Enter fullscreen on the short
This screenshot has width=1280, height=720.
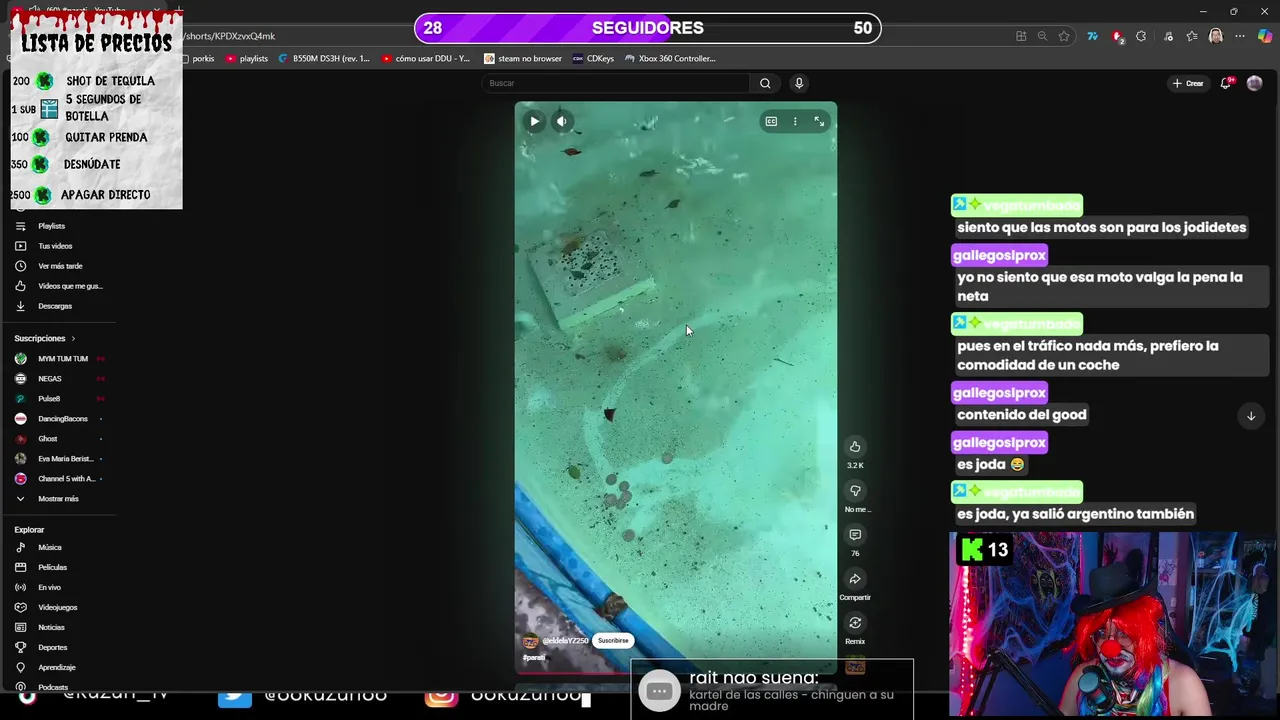click(x=819, y=121)
